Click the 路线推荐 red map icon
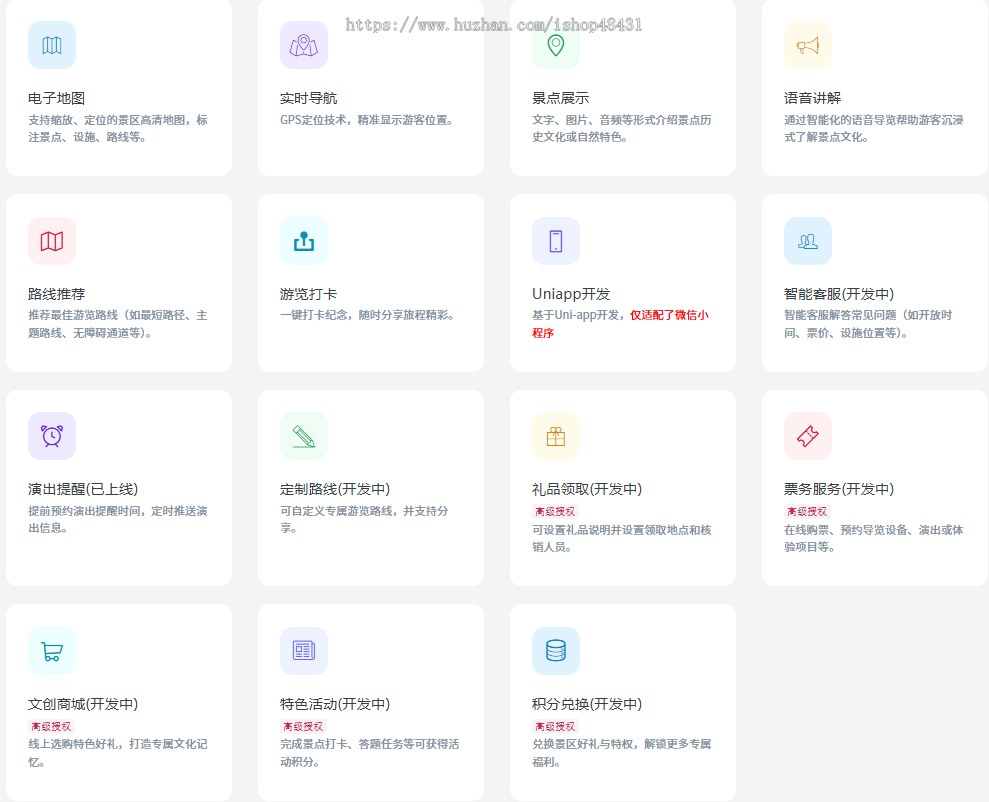 (52, 241)
